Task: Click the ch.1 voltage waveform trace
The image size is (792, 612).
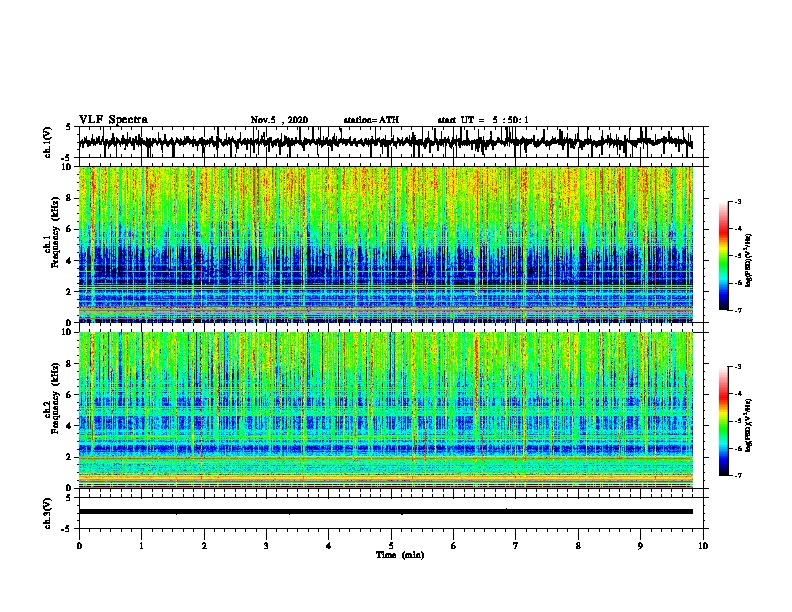Action: [385, 142]
